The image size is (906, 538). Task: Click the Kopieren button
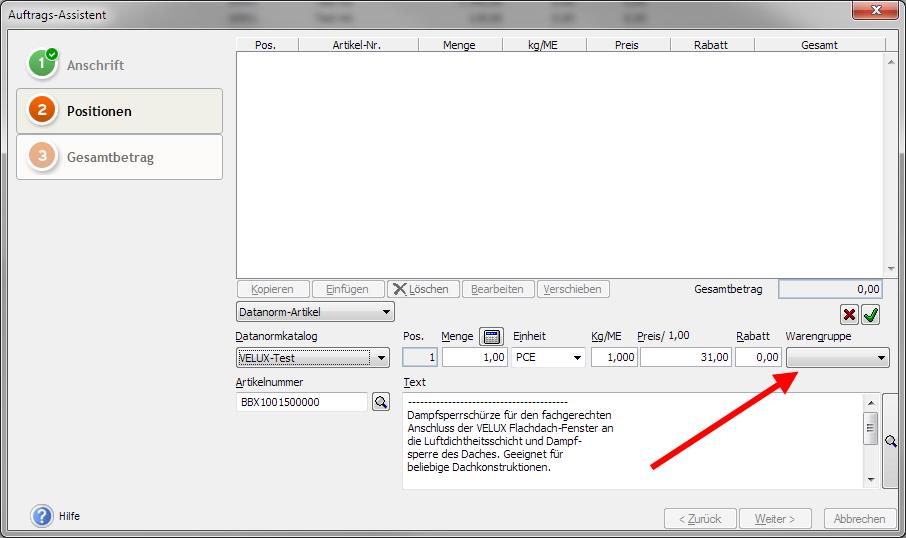273,289
